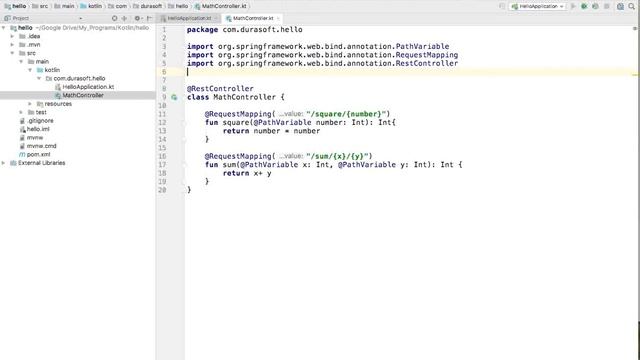Click hello root in breadcrumb bar
Image resolution: width=640 pixels, height=360 pixels.
click(x=16, y=6)
